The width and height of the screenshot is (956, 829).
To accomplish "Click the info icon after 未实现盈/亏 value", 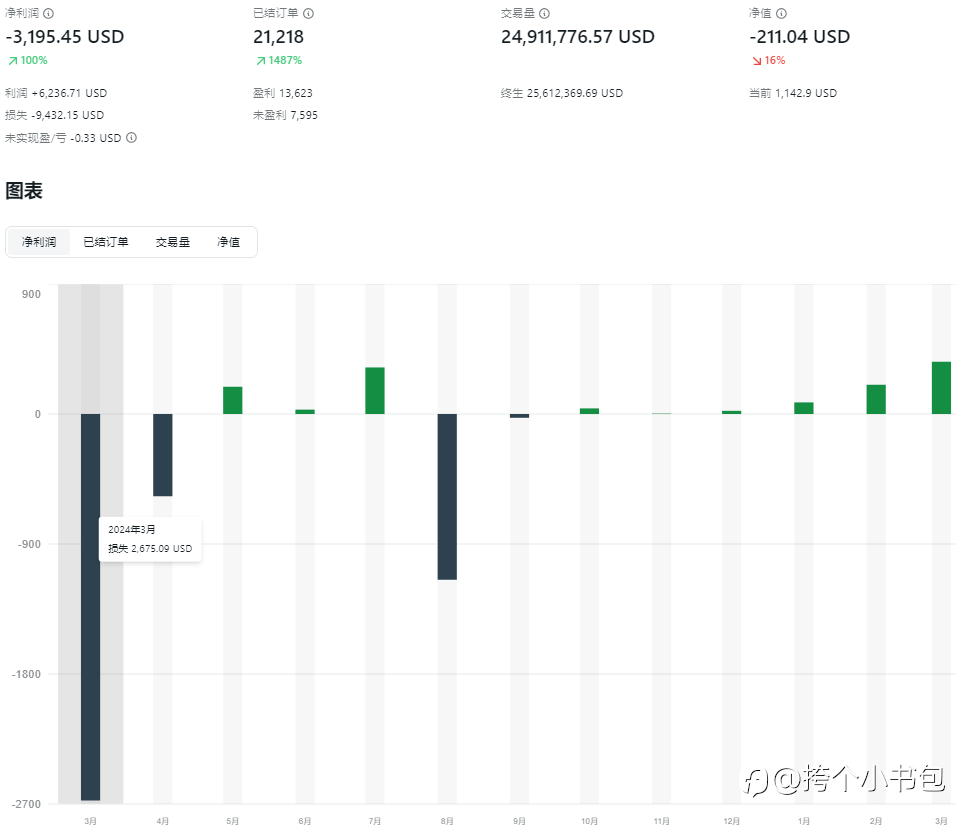I will pyautogui.click(x=131, y=138).
